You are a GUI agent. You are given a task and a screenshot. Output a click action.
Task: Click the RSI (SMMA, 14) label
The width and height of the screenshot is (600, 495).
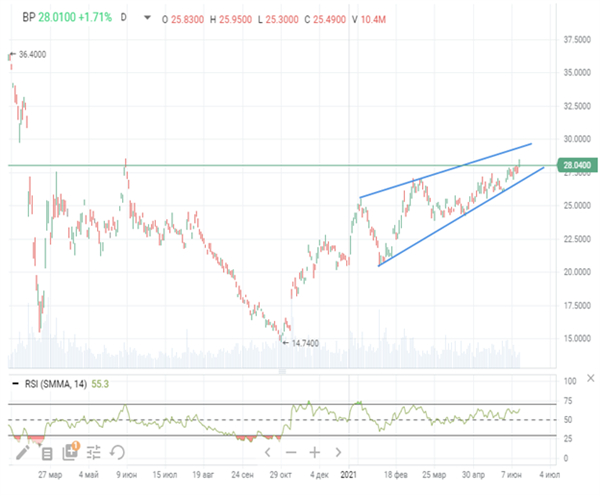coord(56,384)
